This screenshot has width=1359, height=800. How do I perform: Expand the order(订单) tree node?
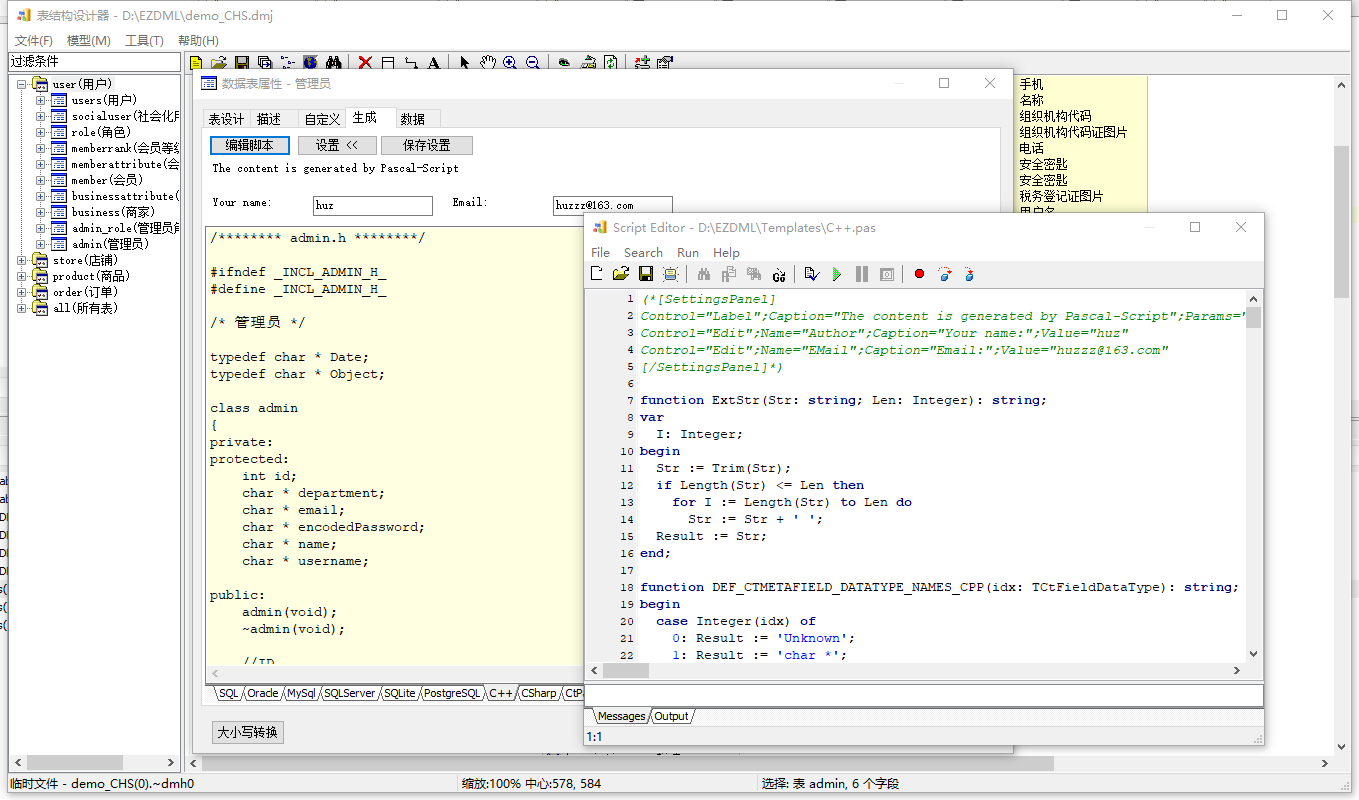click(22, 292)
